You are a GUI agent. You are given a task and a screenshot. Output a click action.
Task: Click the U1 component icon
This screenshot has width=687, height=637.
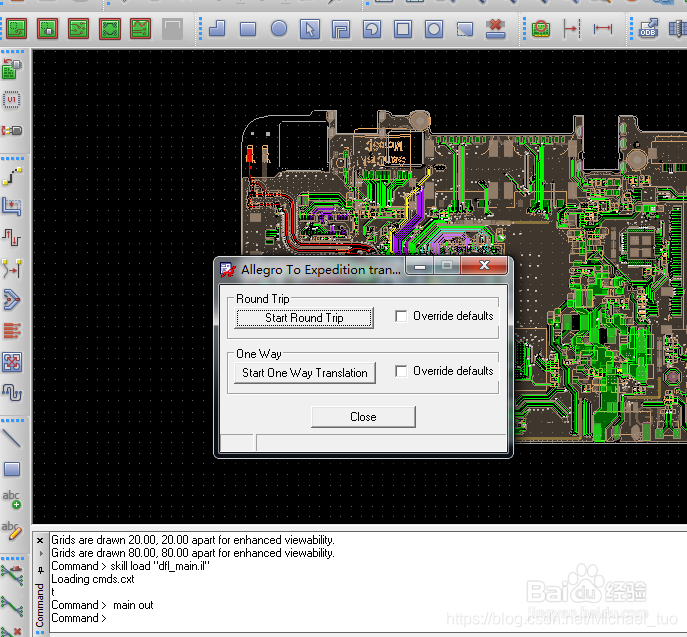click(12, 100)
